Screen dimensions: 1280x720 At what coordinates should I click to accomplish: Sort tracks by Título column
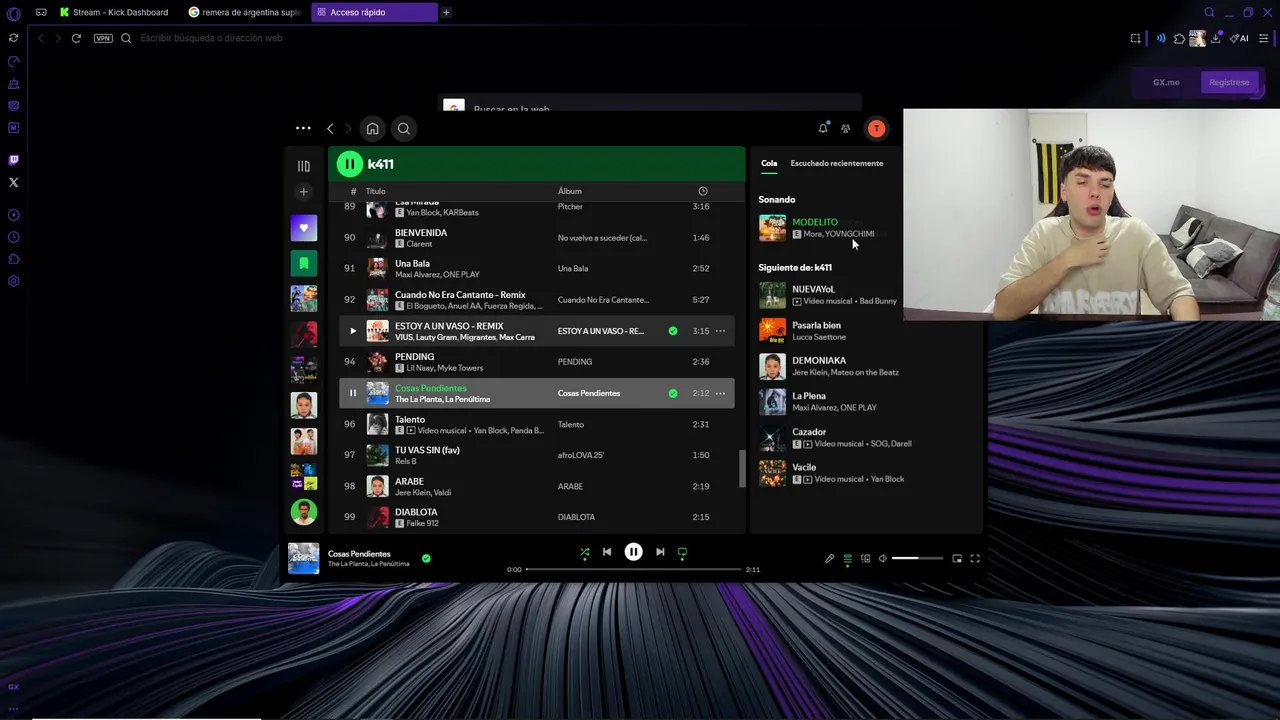[x=376, y=191]
